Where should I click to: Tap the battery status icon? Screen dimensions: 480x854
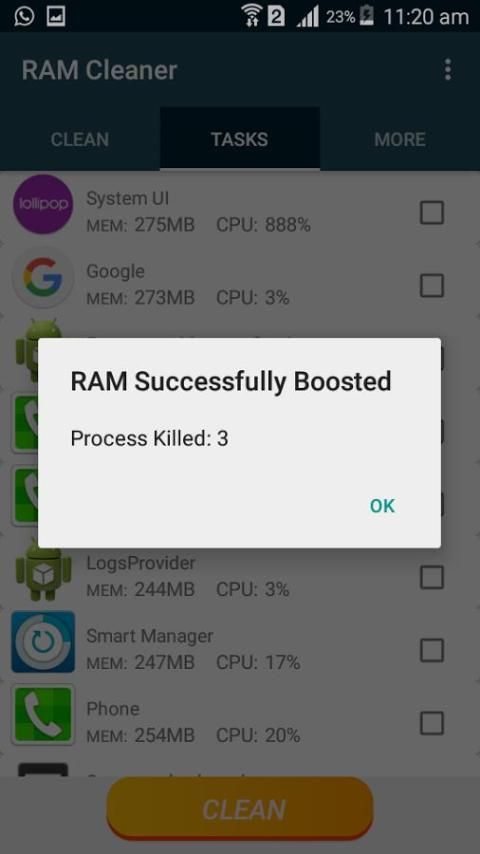tap(368, 16)
